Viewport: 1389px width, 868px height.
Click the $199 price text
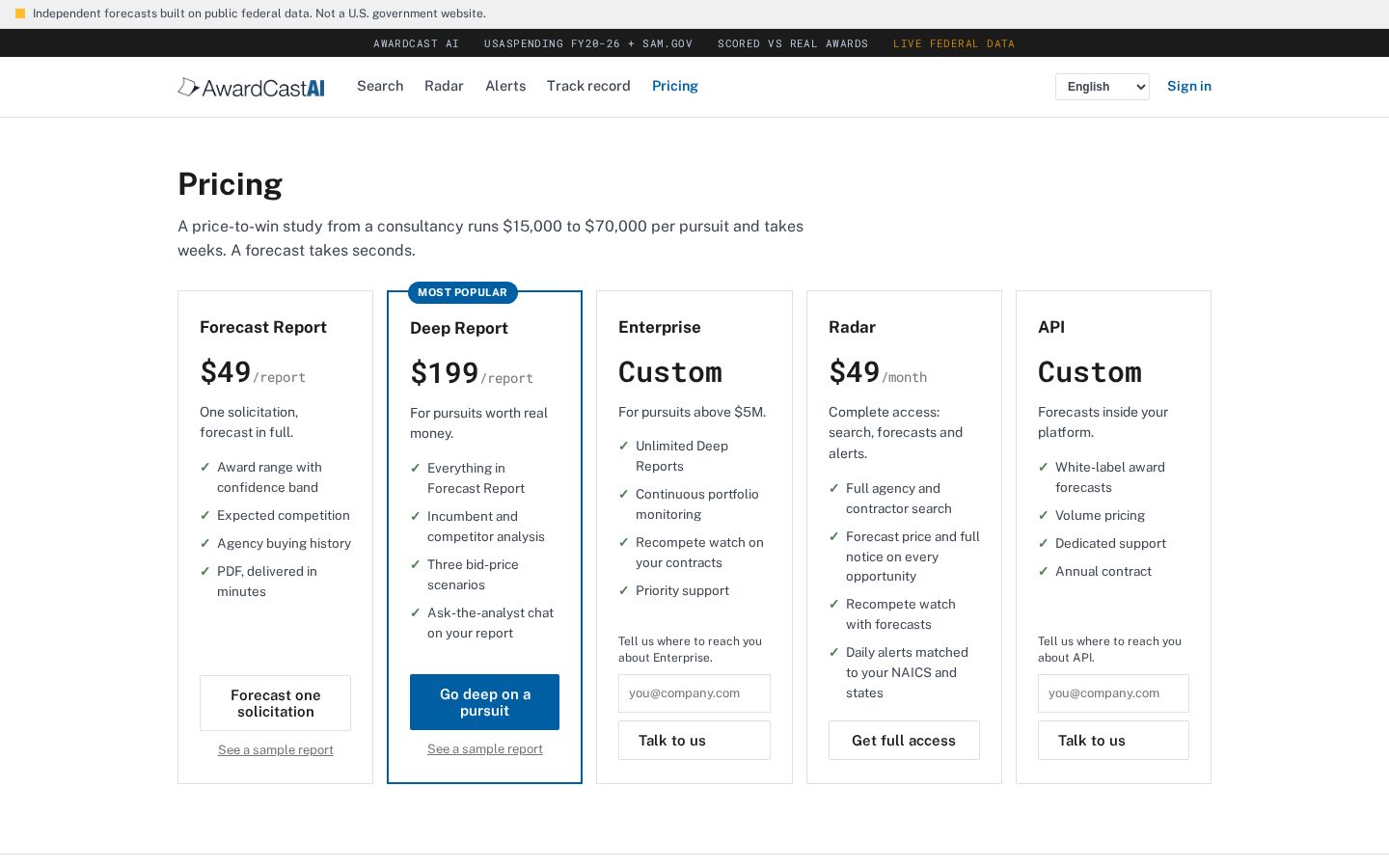pyautogui.click(x=445, y=373)
